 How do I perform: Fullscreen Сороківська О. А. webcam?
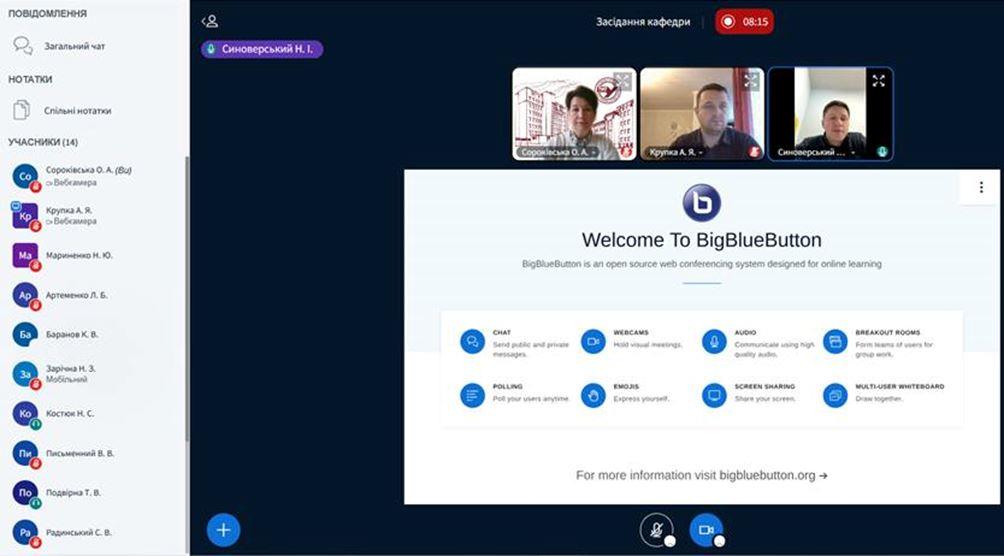coord(622,81)
